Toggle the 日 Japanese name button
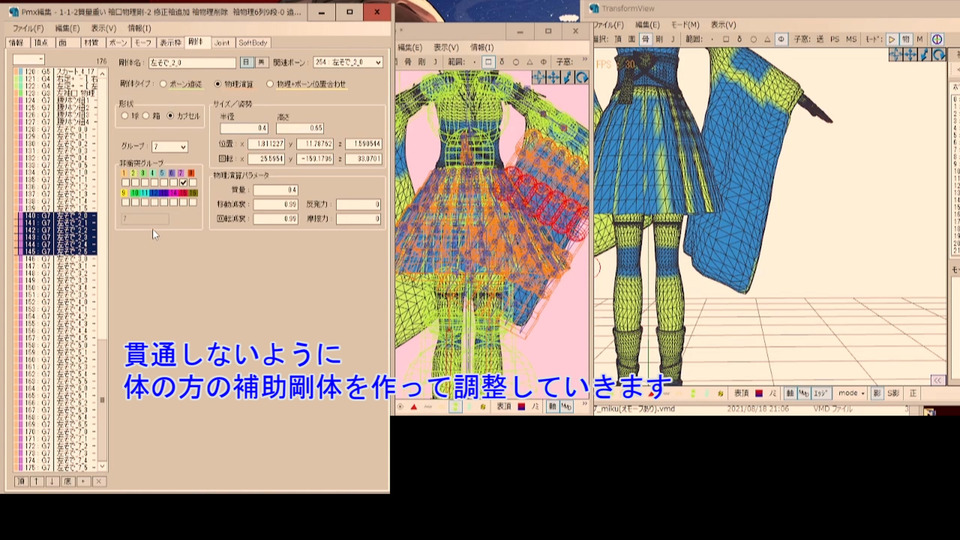 [x=246, y=62]
